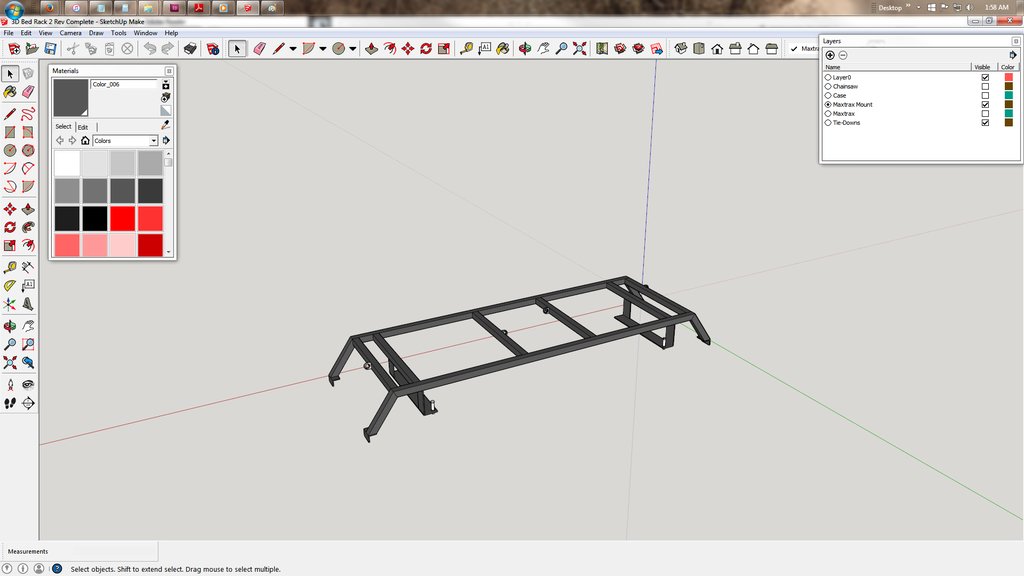Image resolution: width=1024 pixels, height=576 pixels.
Task: Pick the white color swatch
Action: (x=67, y=163)
